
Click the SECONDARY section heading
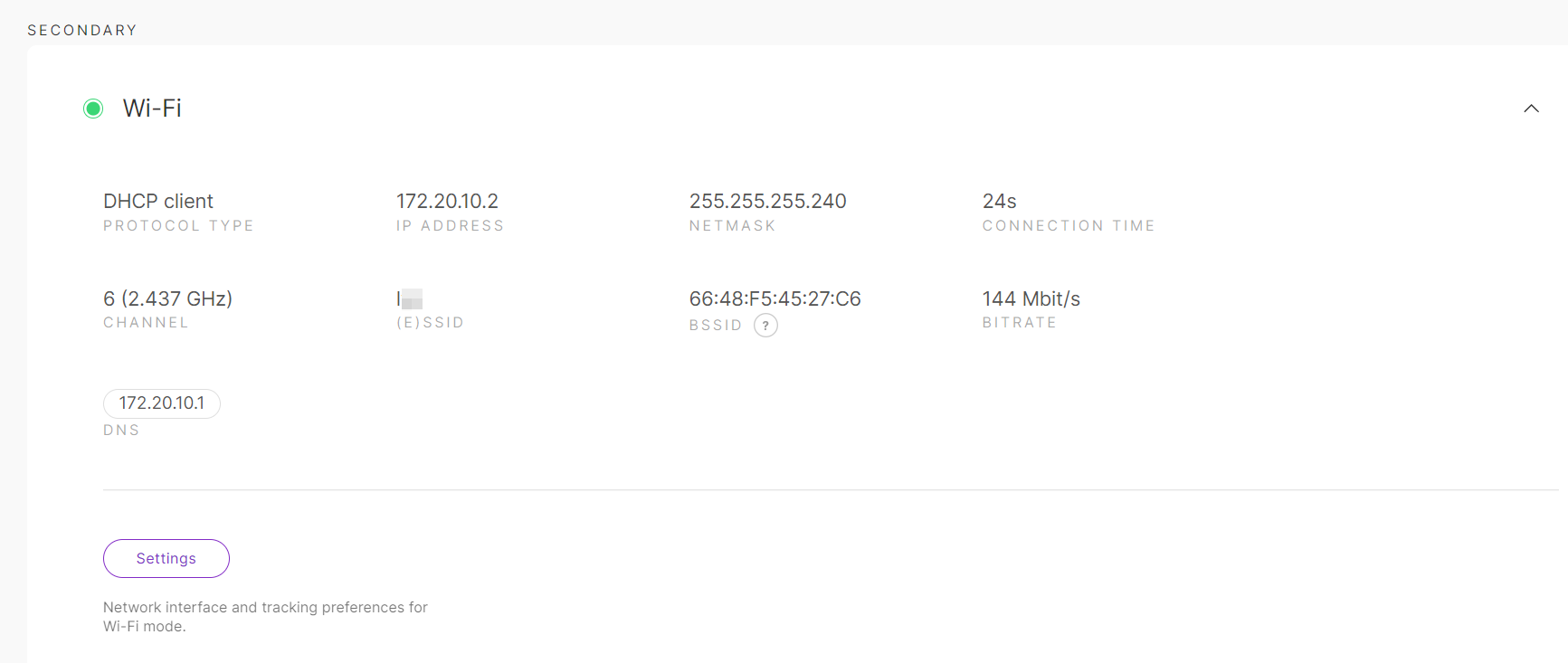(x=82, y=30)
